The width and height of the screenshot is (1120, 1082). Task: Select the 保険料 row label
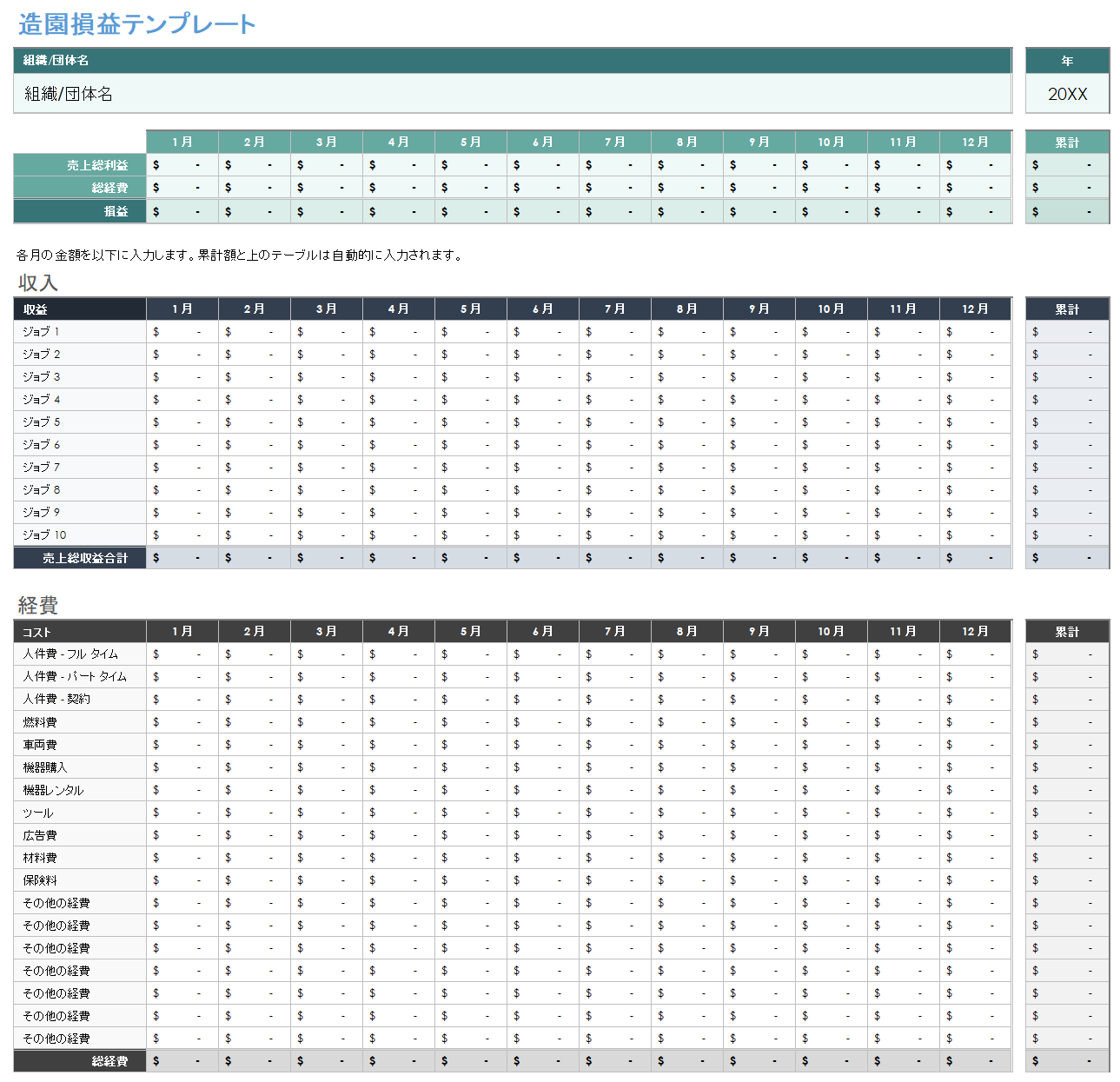(x=80, y=880)
